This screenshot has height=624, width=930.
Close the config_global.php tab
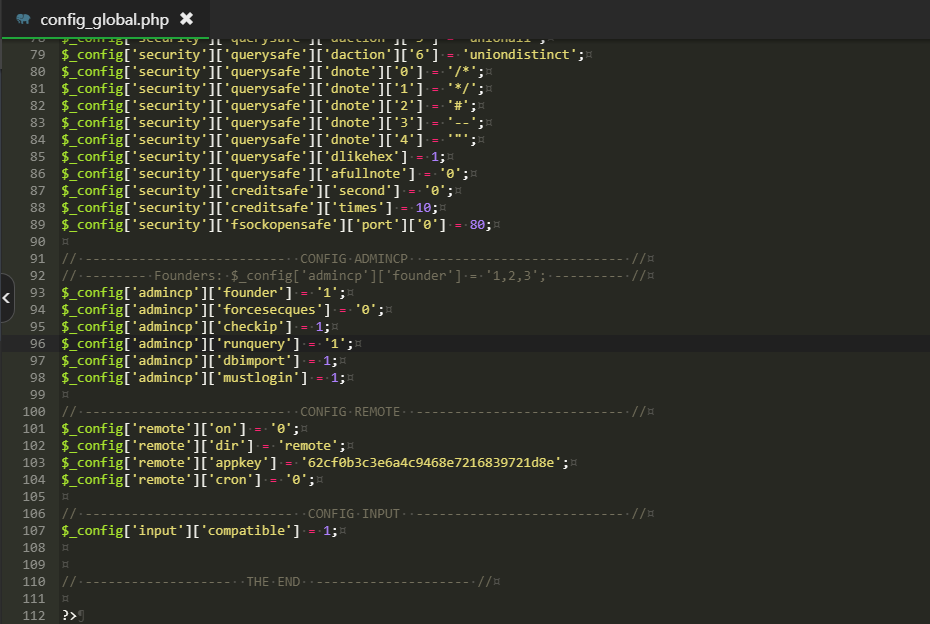pos(187,19)
